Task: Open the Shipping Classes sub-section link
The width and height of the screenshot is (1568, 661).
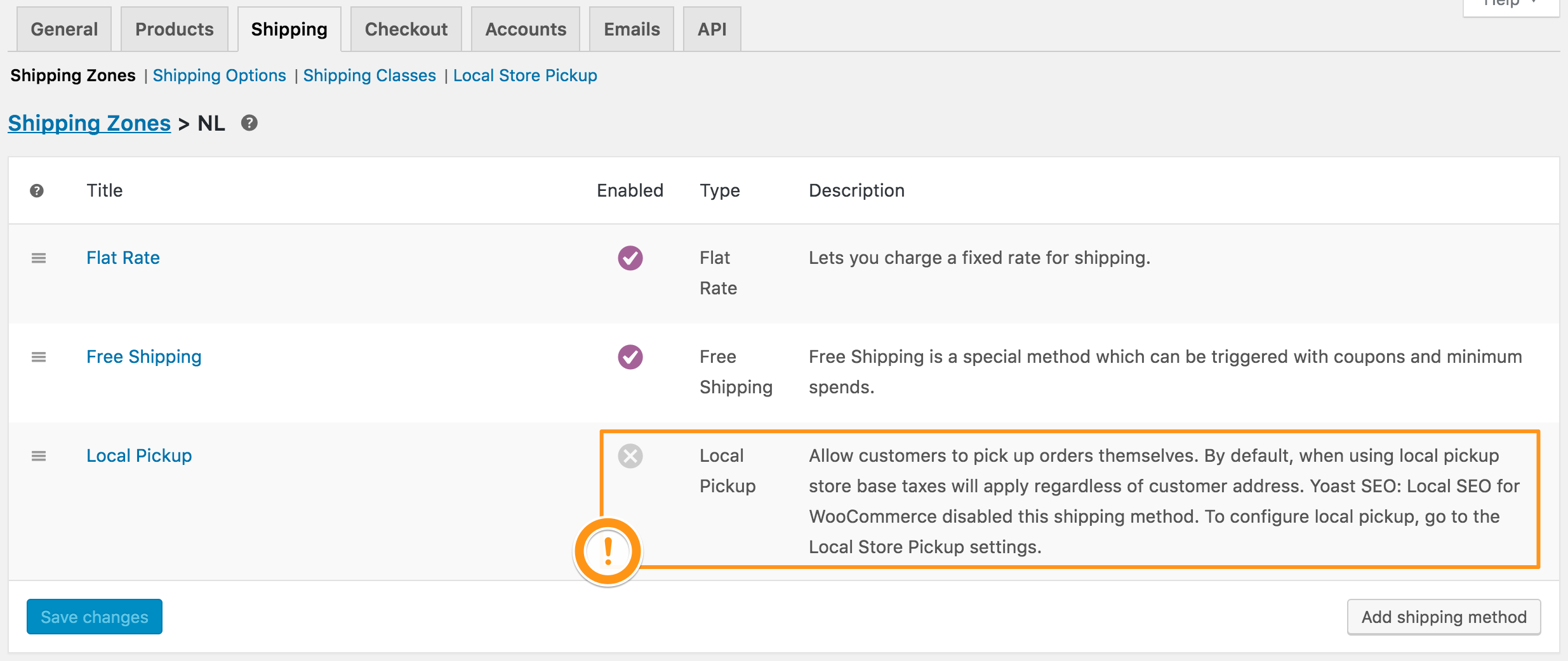Action: (x=369, y=75)
